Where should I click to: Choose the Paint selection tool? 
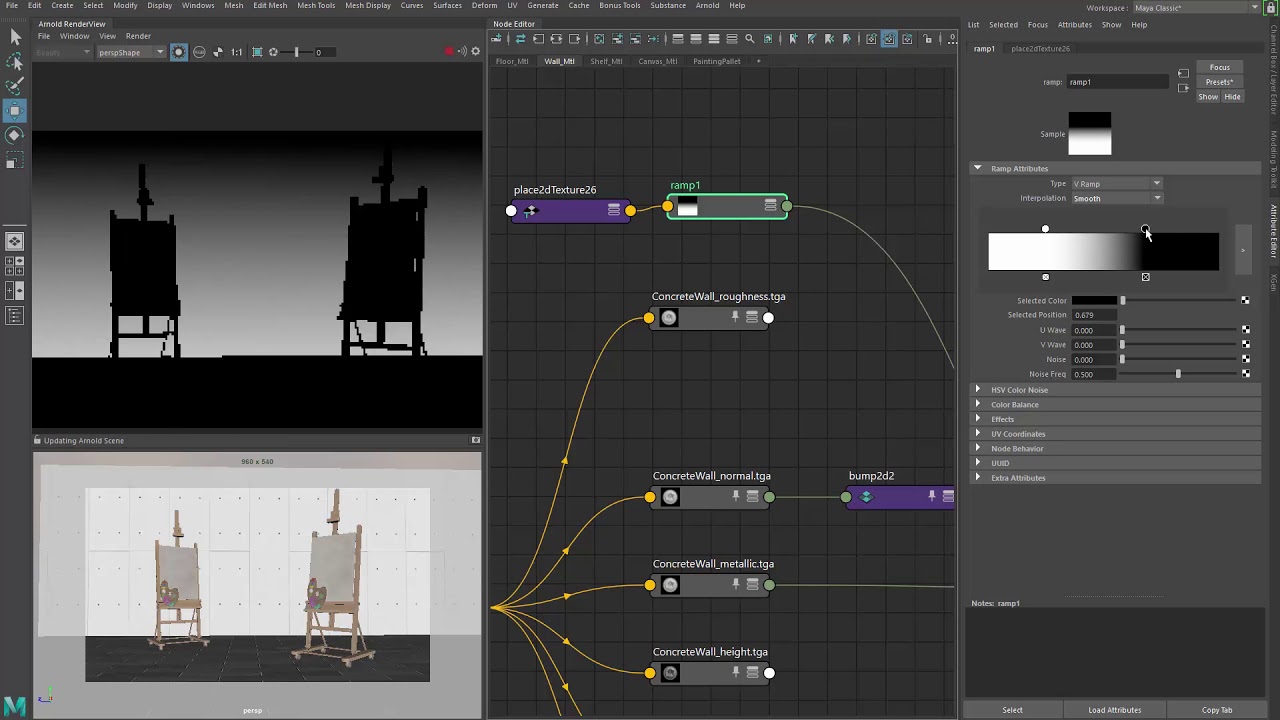click(x=15, y=86)
